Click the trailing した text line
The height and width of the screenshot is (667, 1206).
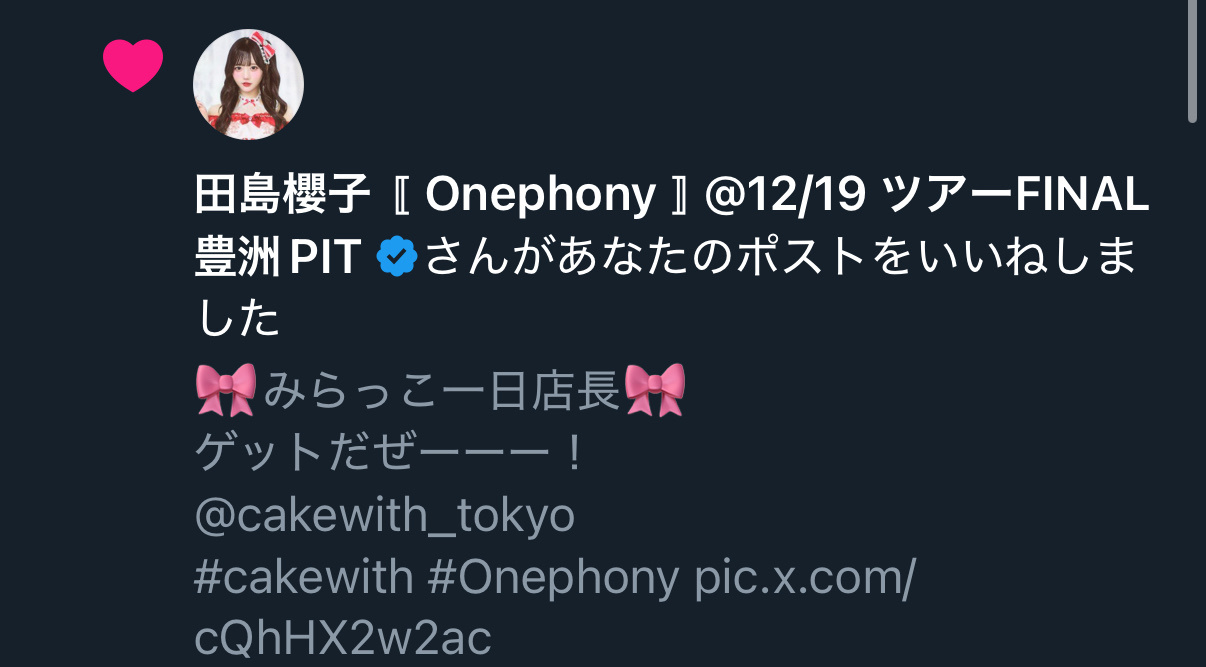click(236, 320)
